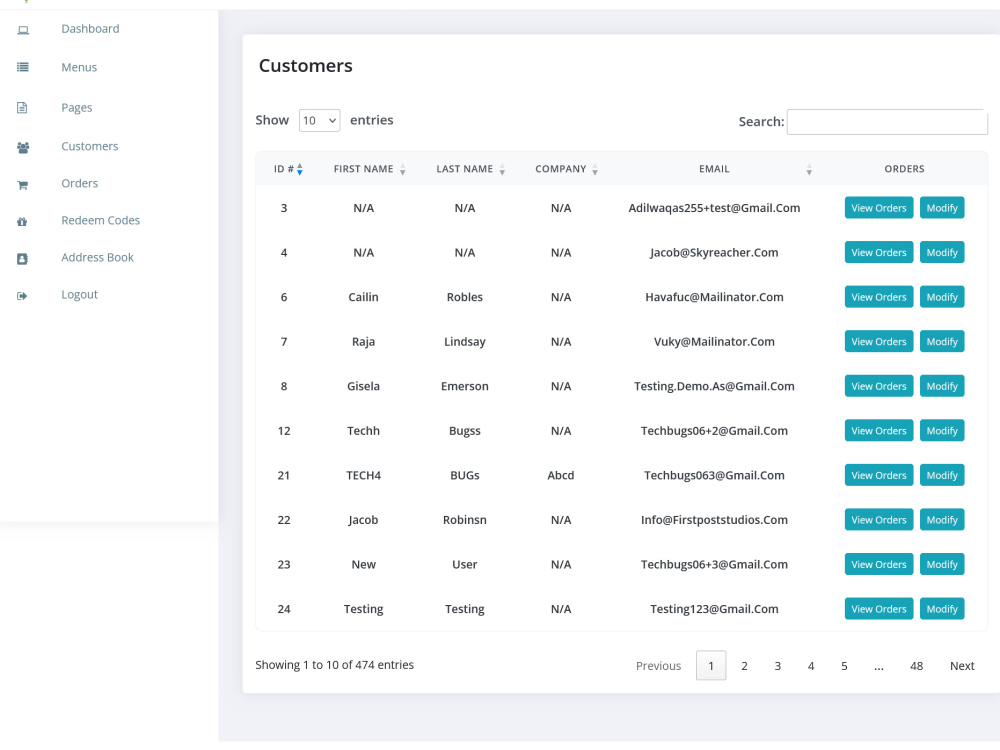Screen dimensions: 1000x750
Task: Open the Pages sidebar link
Action: pos(77,107)
